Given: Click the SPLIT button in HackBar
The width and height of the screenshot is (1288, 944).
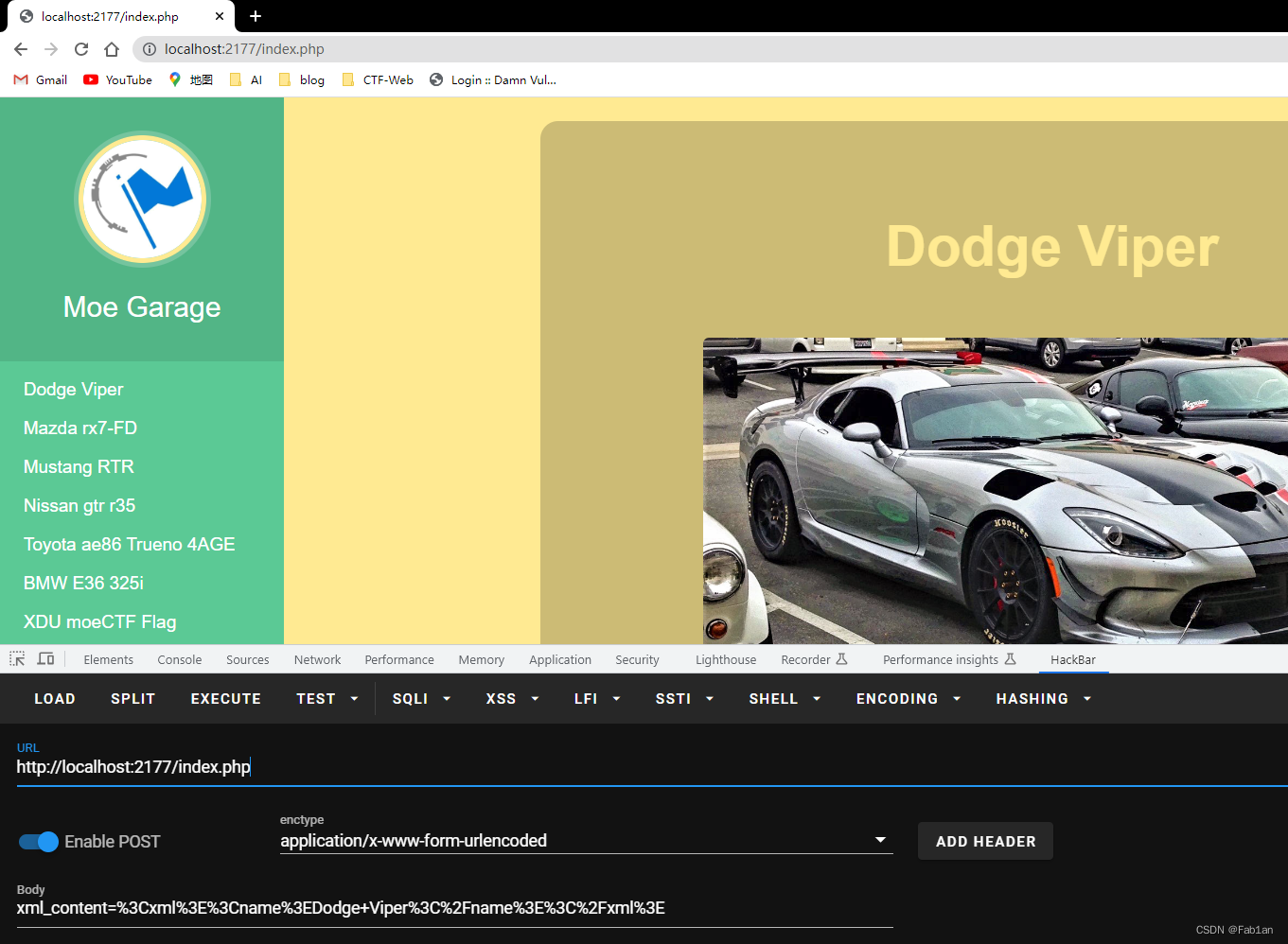Looking at the screenshot, I should 132,699.
